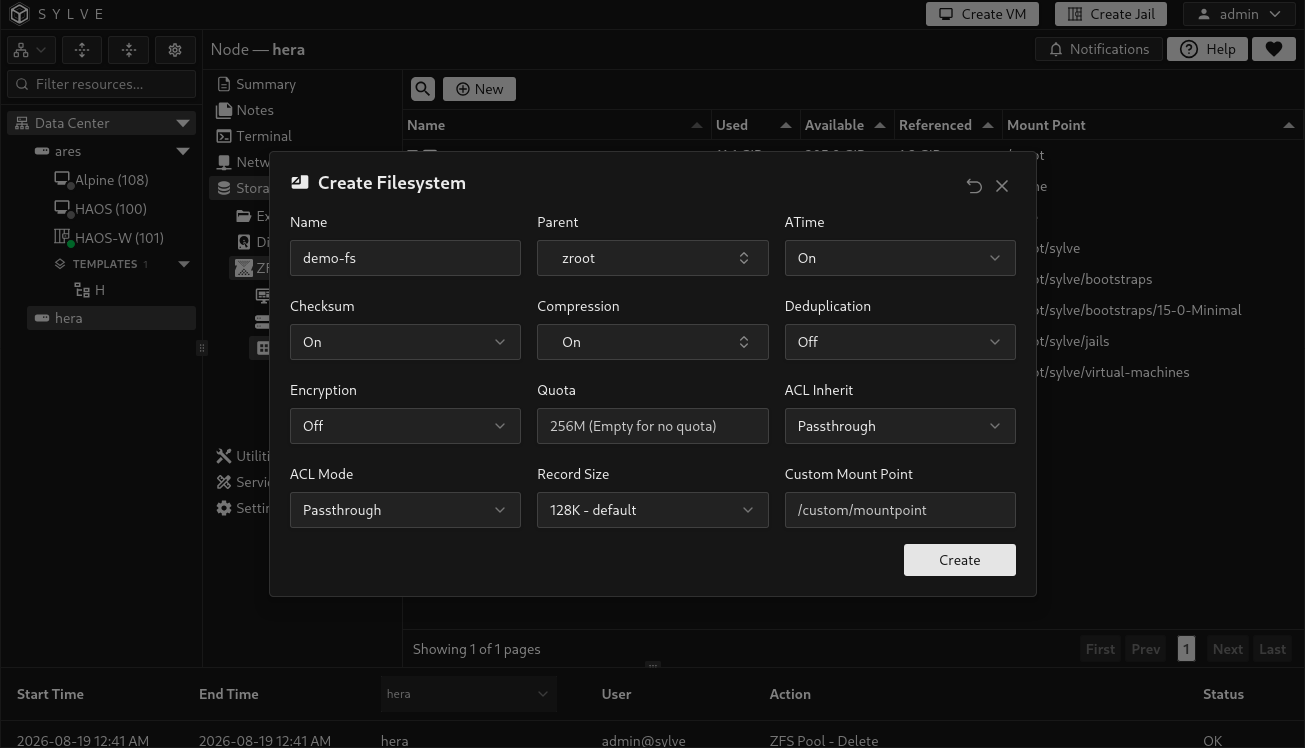Click the admin@sylve user cell
The height and width of the screenshot is (748, 1305).
click(643, 741)
